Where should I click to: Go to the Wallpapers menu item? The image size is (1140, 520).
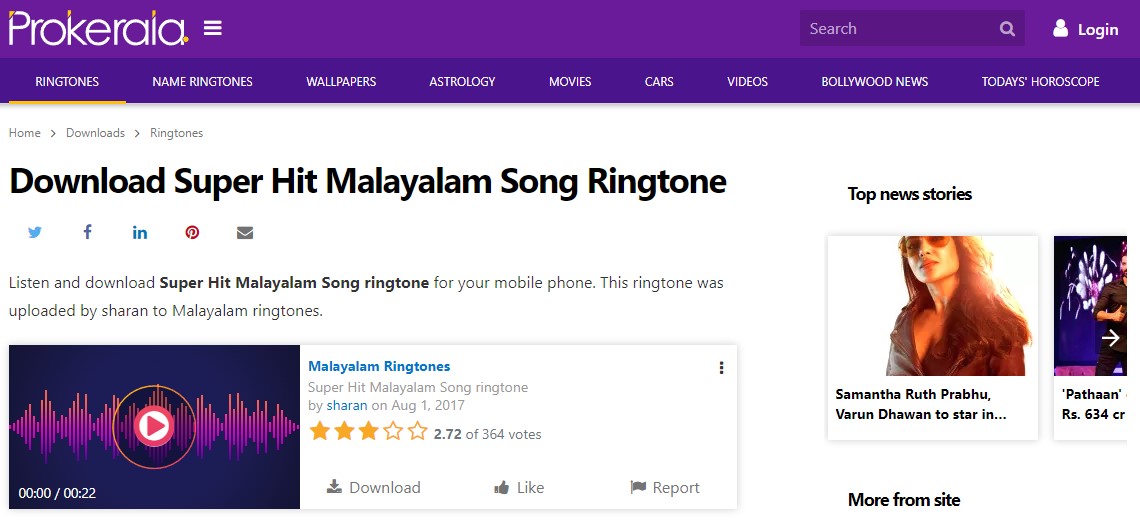[x=341, y=82]
